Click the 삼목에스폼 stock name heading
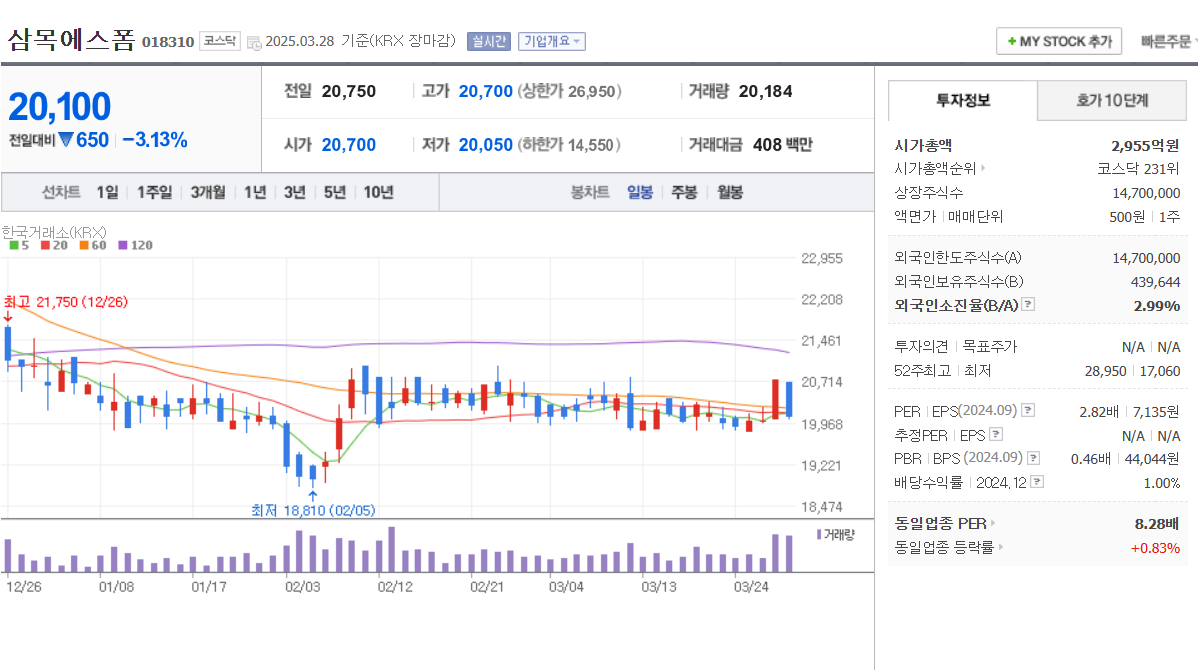The width and height of the screenshot is (1198, 670). 71,39
